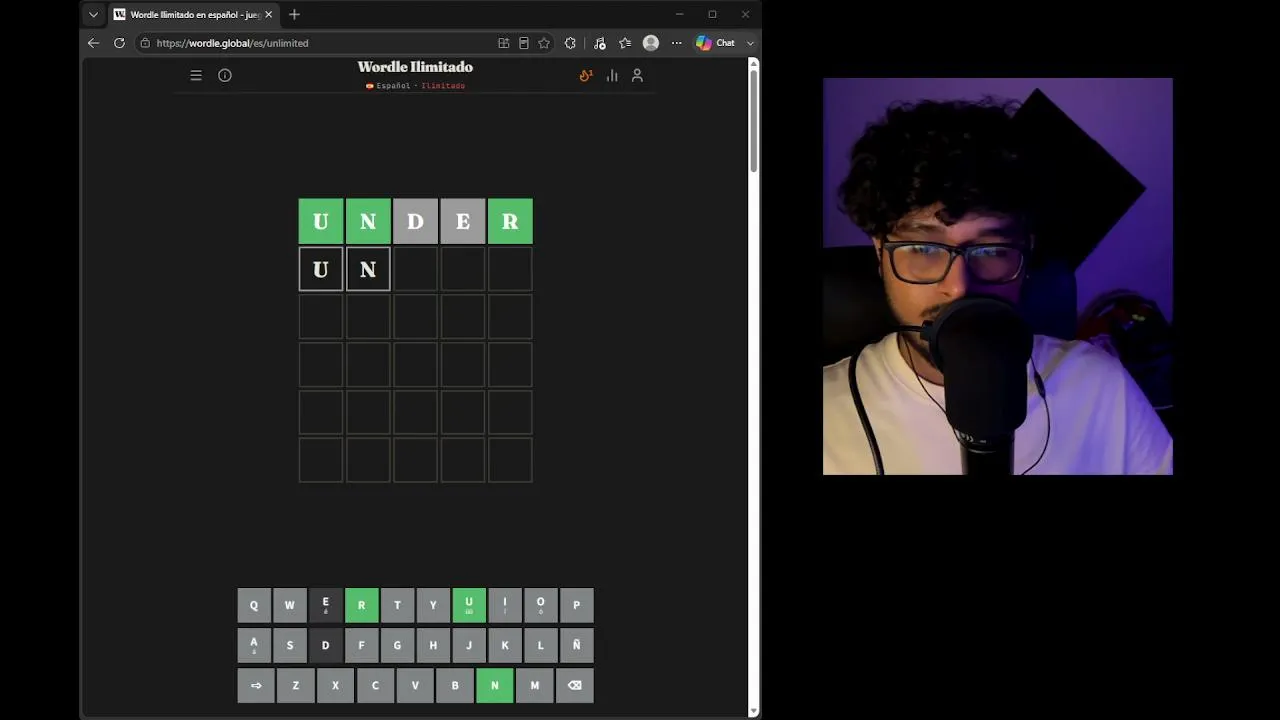Tap the C key
Screen dimensions: 1280x720
(x=375, y=686)
